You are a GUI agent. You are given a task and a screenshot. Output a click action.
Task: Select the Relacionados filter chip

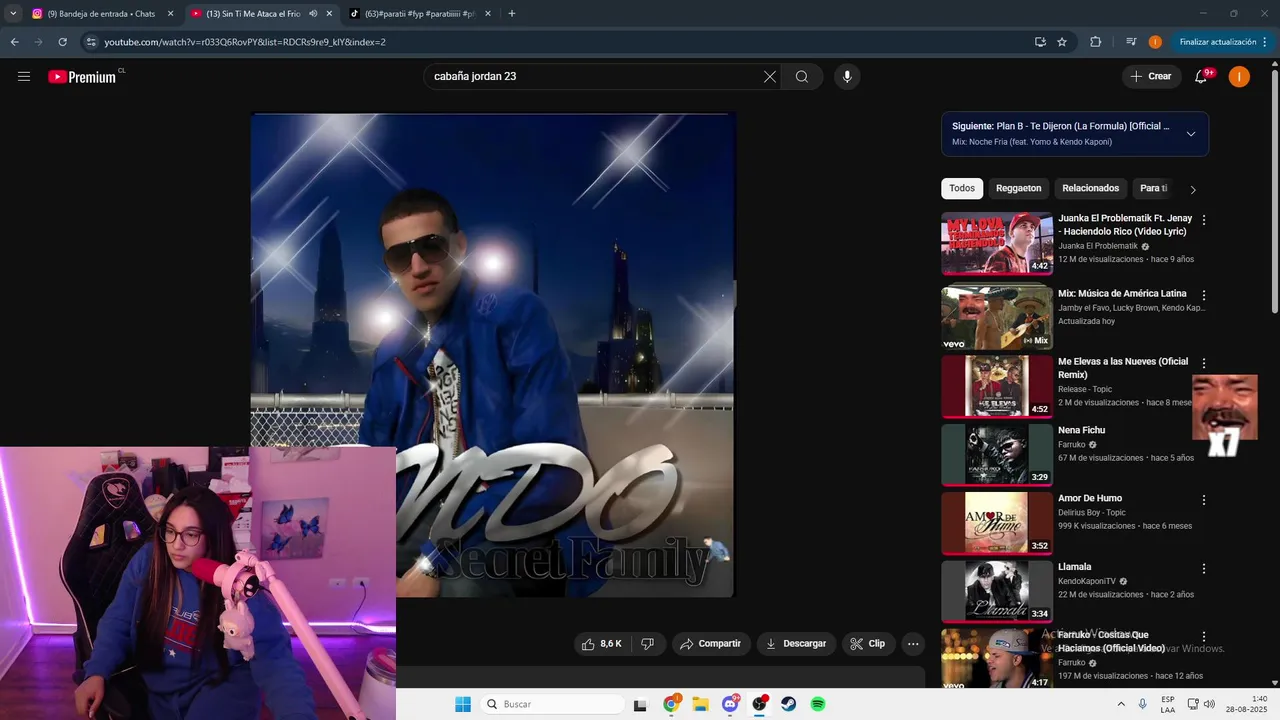(x=1090, y=188)
